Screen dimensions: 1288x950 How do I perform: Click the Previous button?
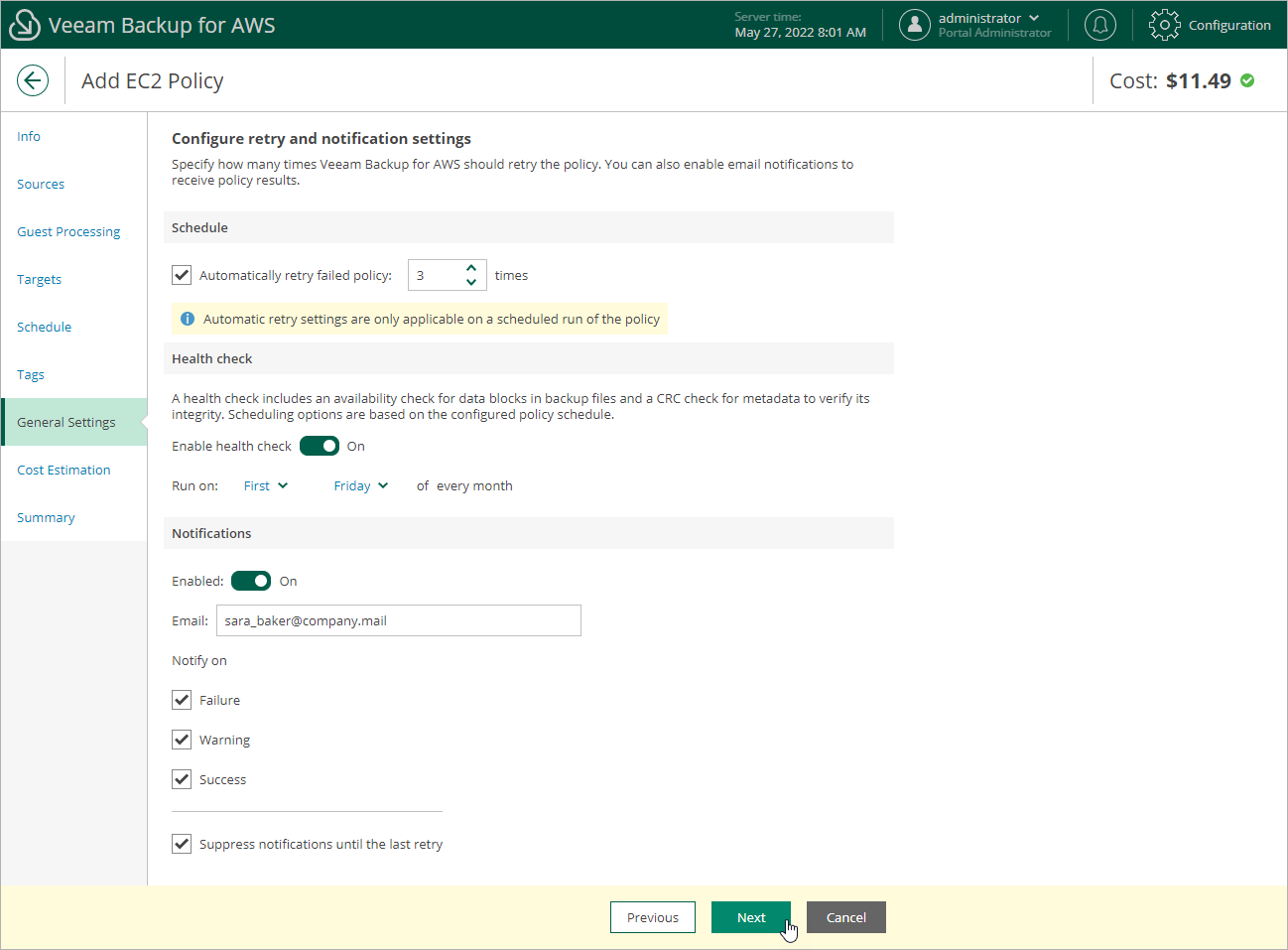pyautogui.click(x=652, y=917)
